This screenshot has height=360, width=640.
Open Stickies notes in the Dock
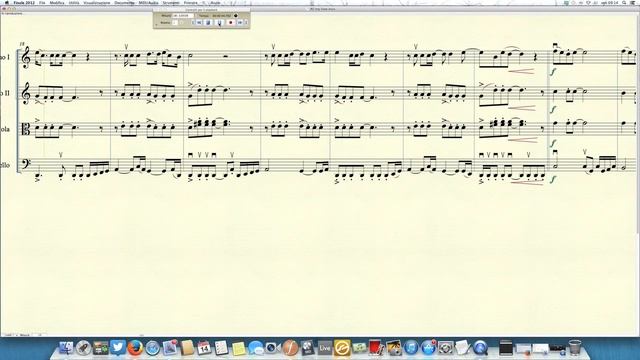pyautogui.click(x=239, y=348)
